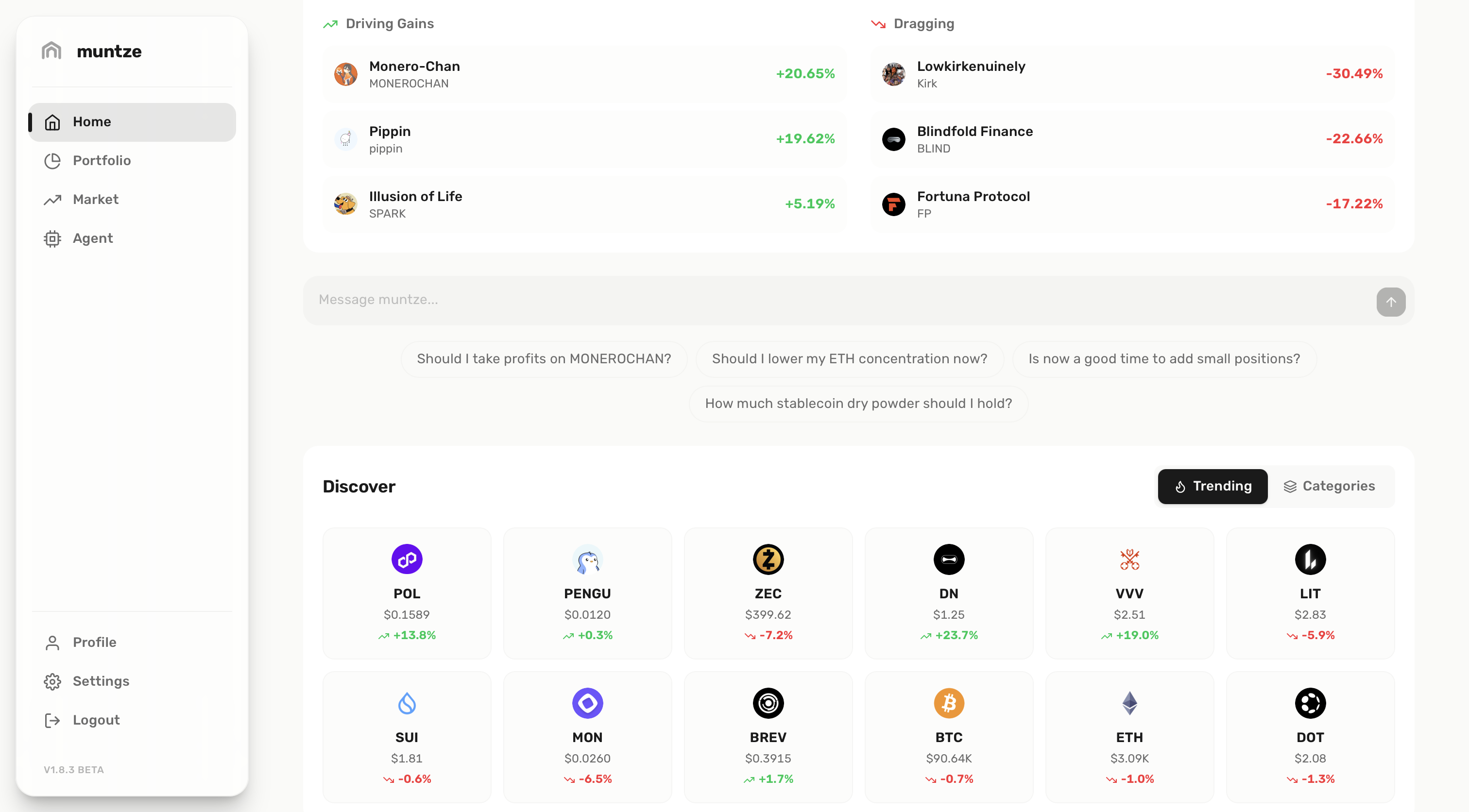This screenshot has height=812, width=1469.
Task: Go to Market in the sidebar
Action: click(x=95, y=200)
